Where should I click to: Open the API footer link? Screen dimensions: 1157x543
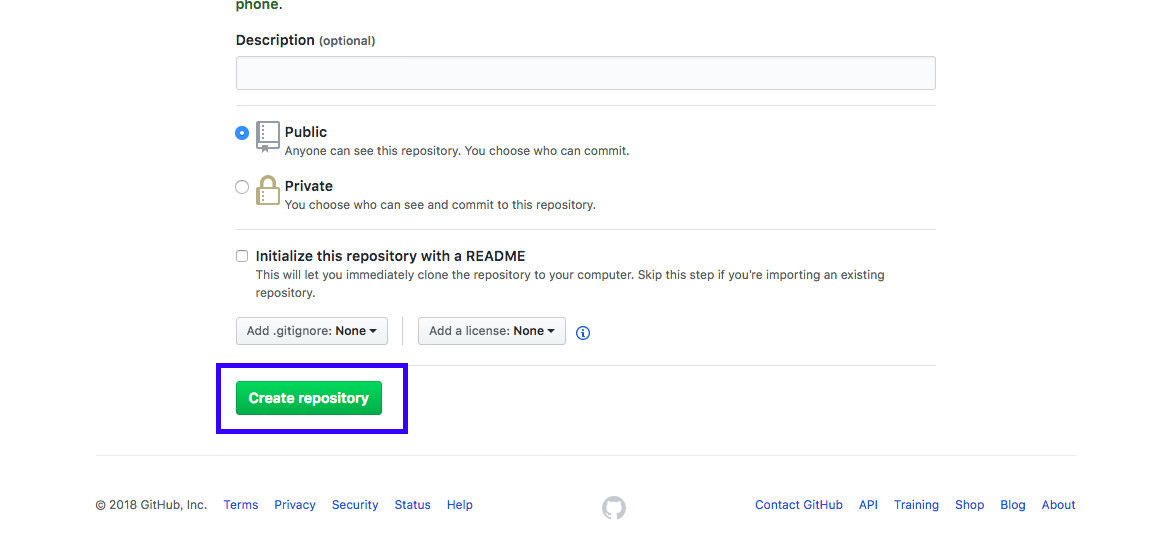point(868,505)
